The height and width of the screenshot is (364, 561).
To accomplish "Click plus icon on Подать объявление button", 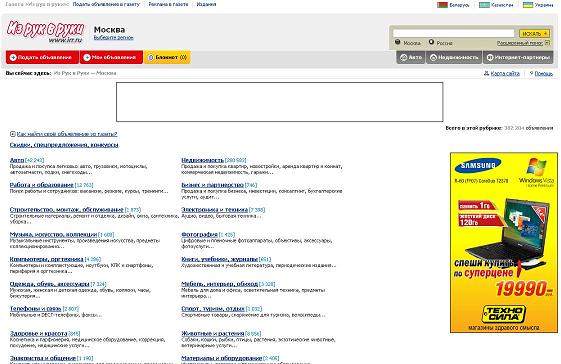I will (13, 57).
